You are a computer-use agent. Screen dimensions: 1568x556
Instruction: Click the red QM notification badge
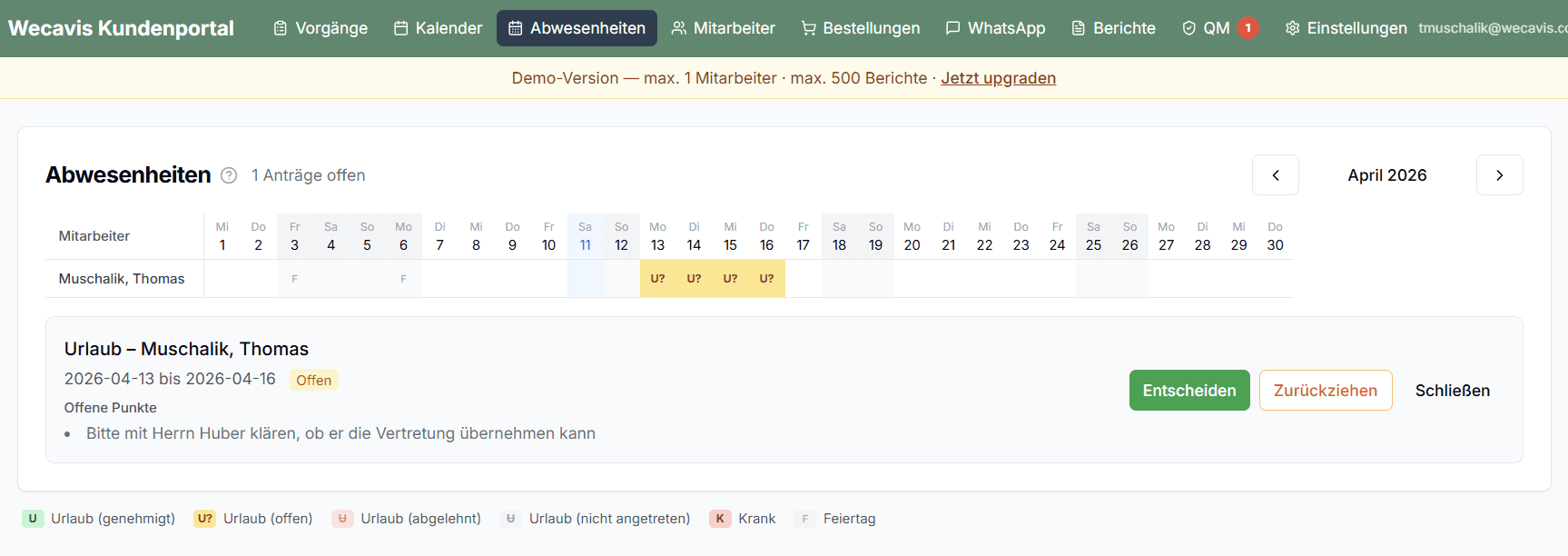[1248, 28]
